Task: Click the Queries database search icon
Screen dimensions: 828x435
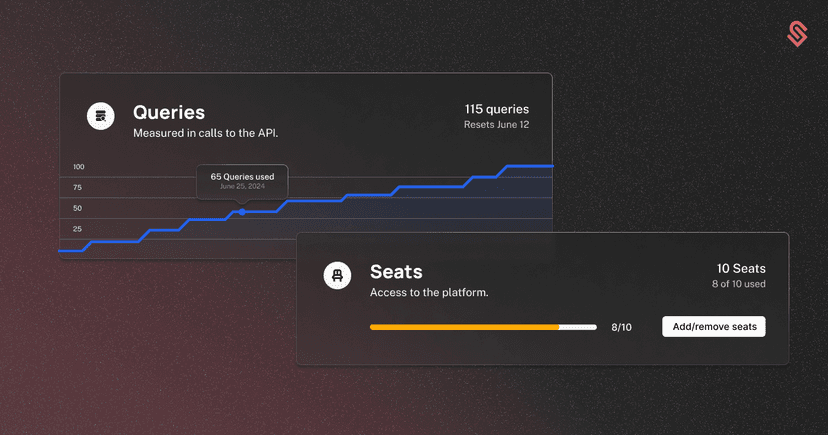Action: 100,116
